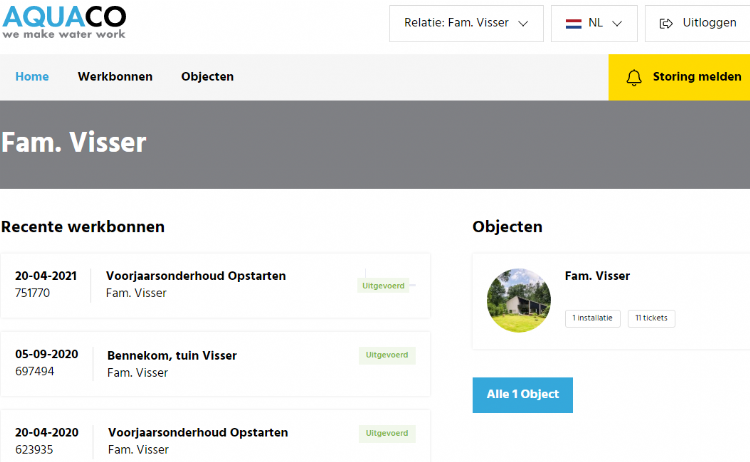Click the 1 installatie tag

coord(593,319)
